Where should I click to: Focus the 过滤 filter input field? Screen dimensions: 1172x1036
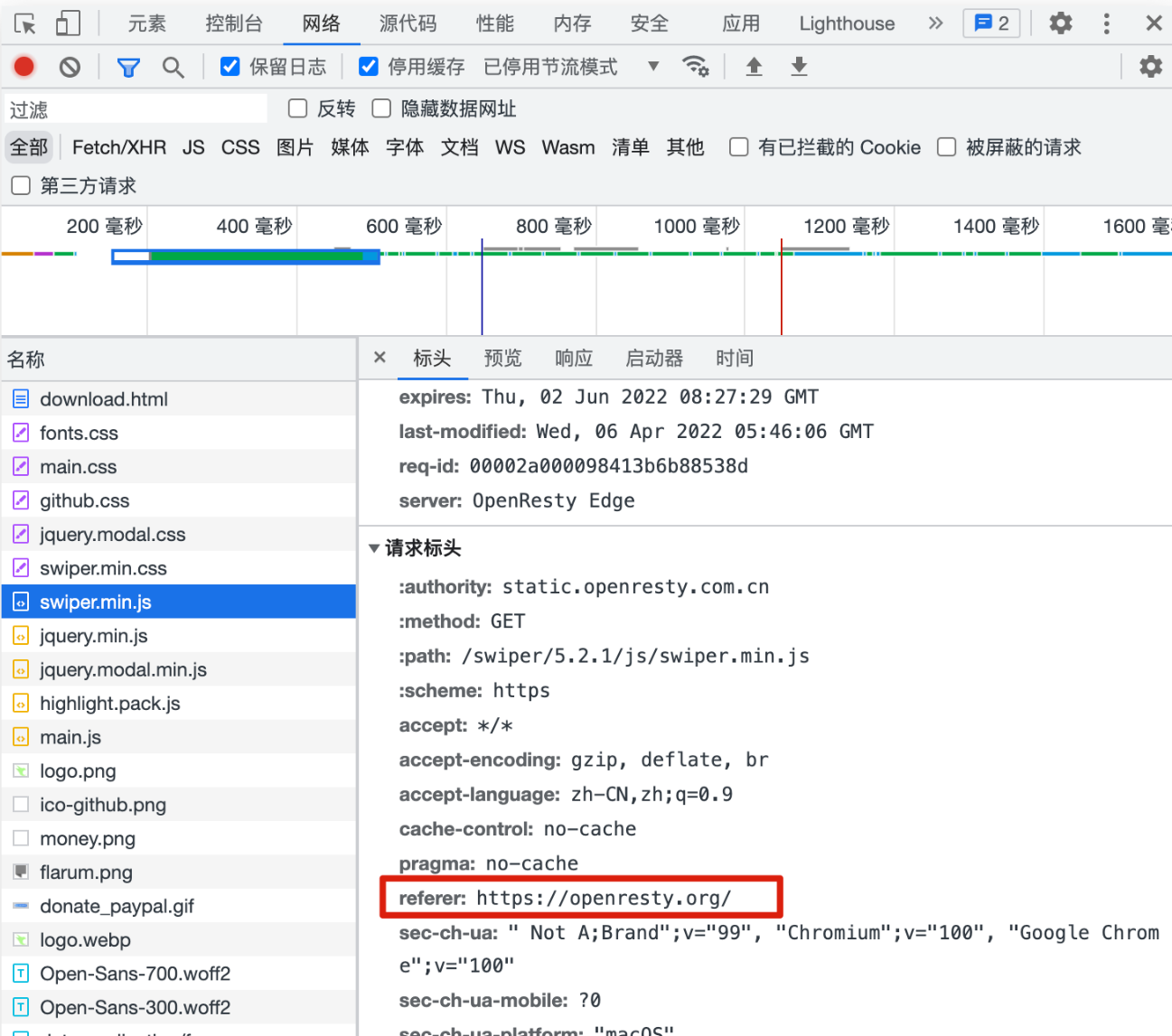[136, 109]
